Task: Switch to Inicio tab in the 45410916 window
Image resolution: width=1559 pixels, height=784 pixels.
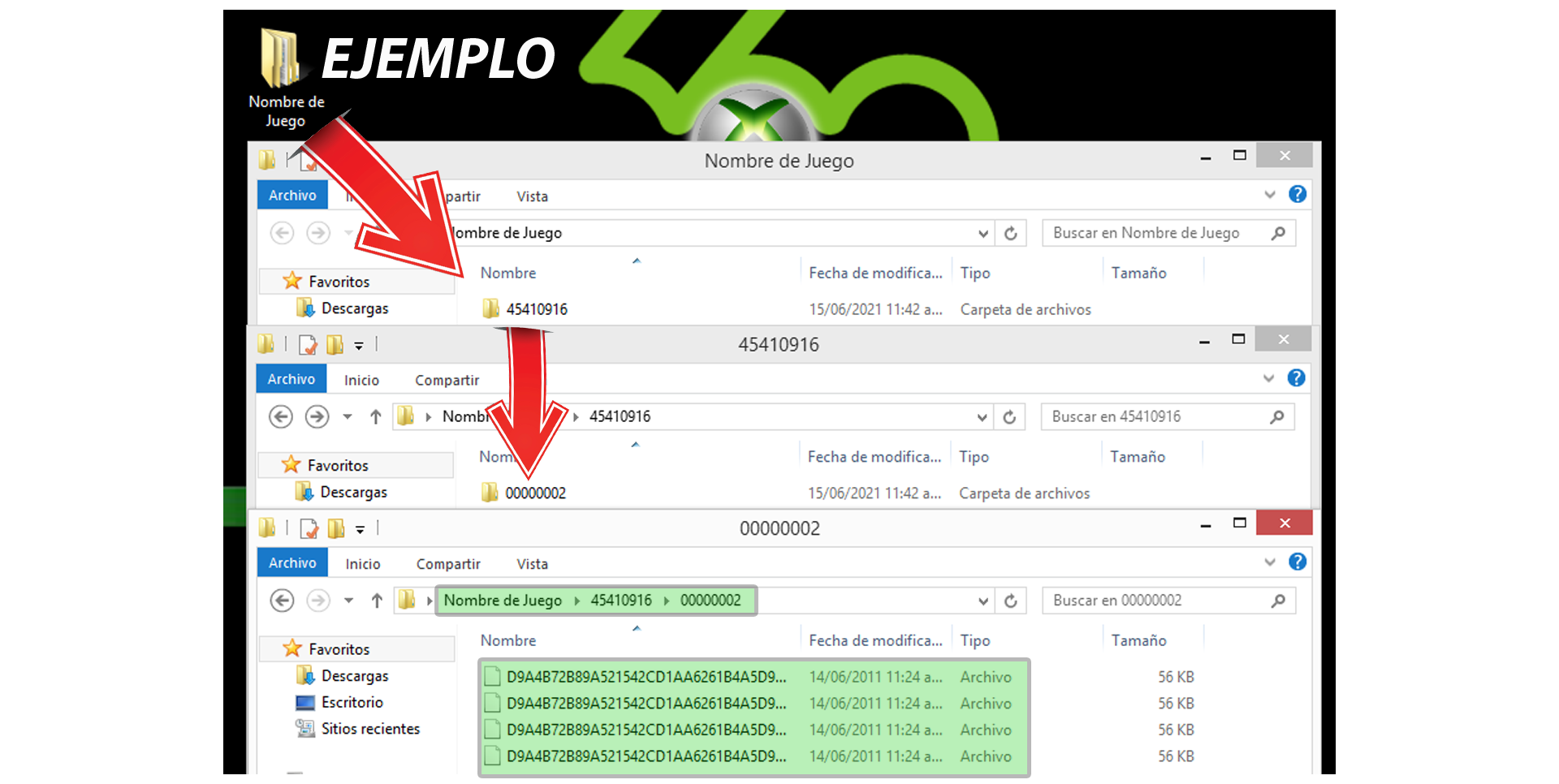Action: click(361, 380)
